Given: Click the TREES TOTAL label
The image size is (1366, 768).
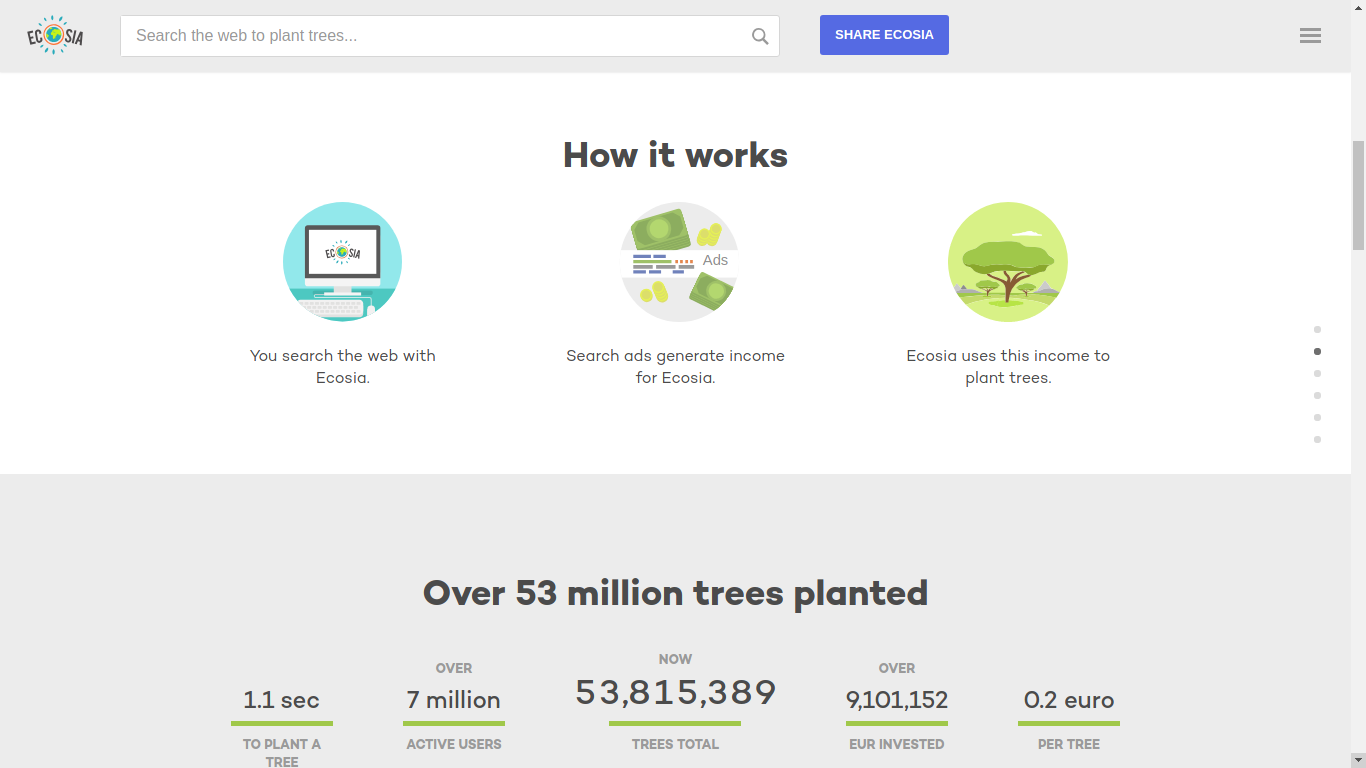Looking at the screenshot, I should (x=675, y=744).
